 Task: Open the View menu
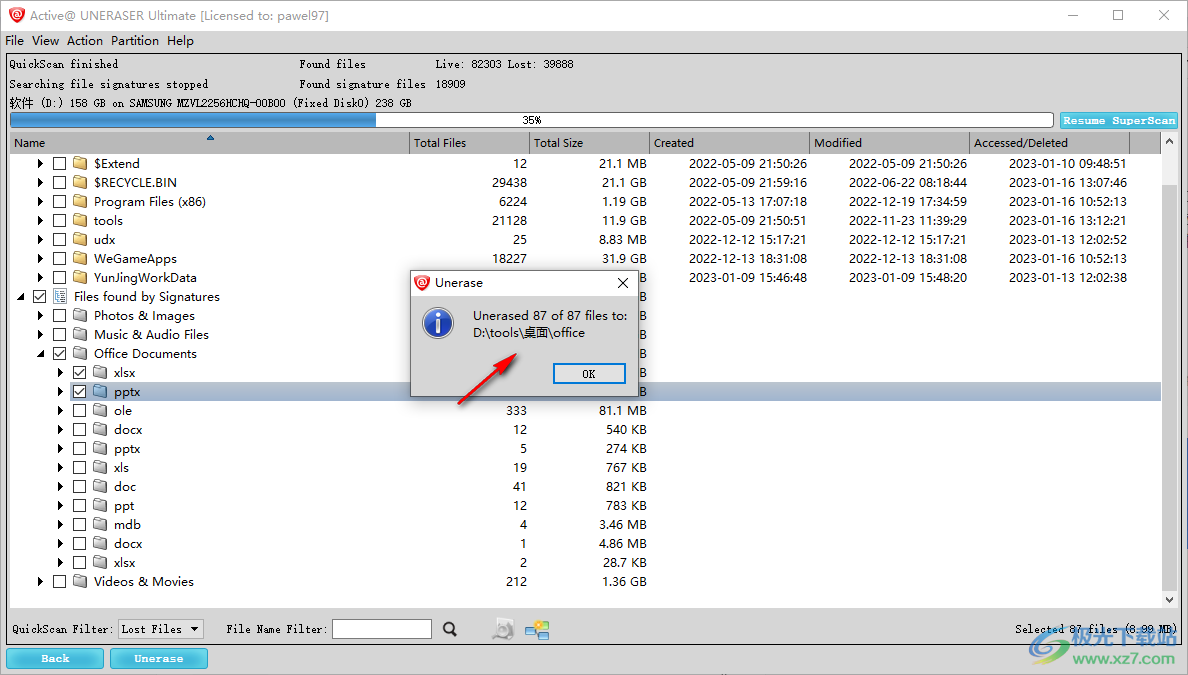45,40
